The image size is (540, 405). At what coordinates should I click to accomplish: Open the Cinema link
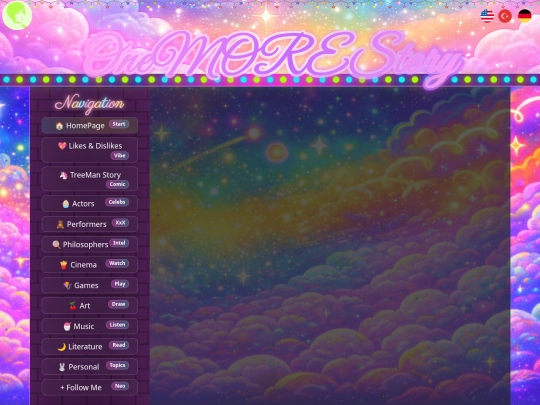click(90, 264)
